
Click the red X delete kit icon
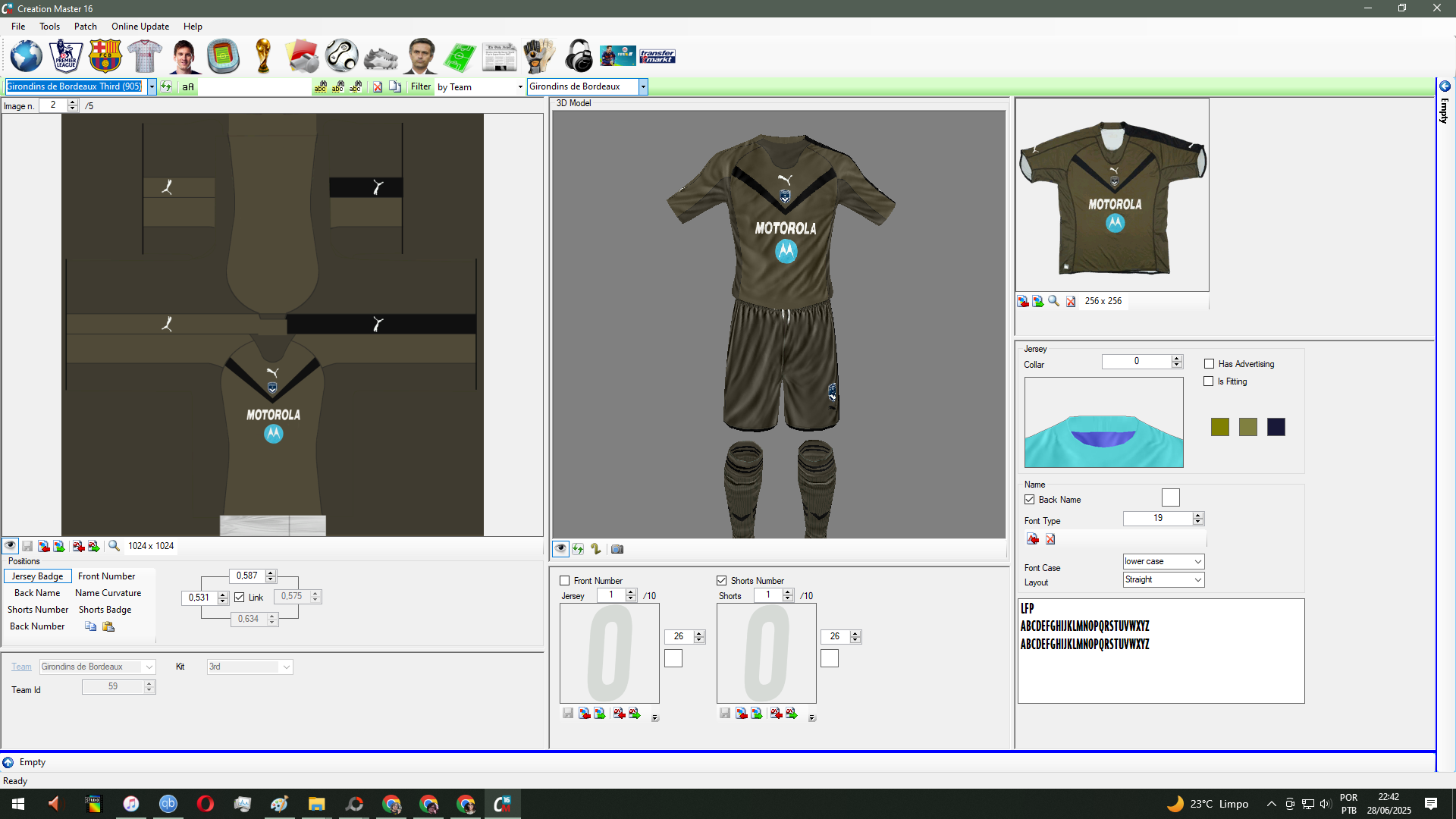coord(378,86)
